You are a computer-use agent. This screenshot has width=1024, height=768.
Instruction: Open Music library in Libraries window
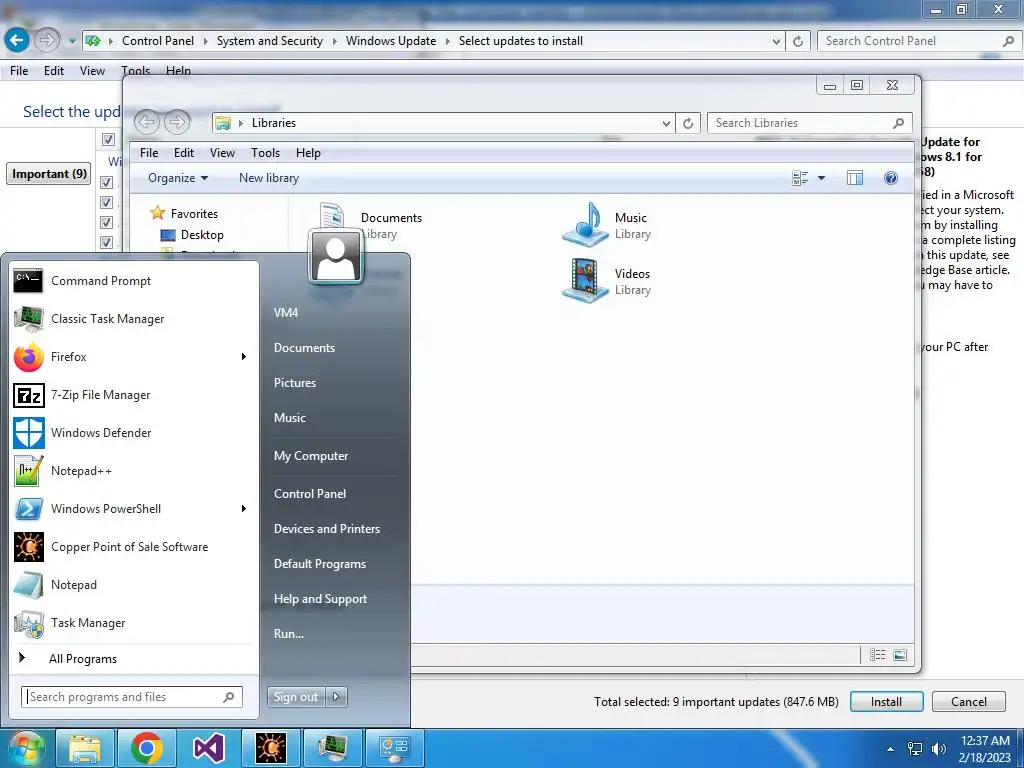tap(606, 225)
